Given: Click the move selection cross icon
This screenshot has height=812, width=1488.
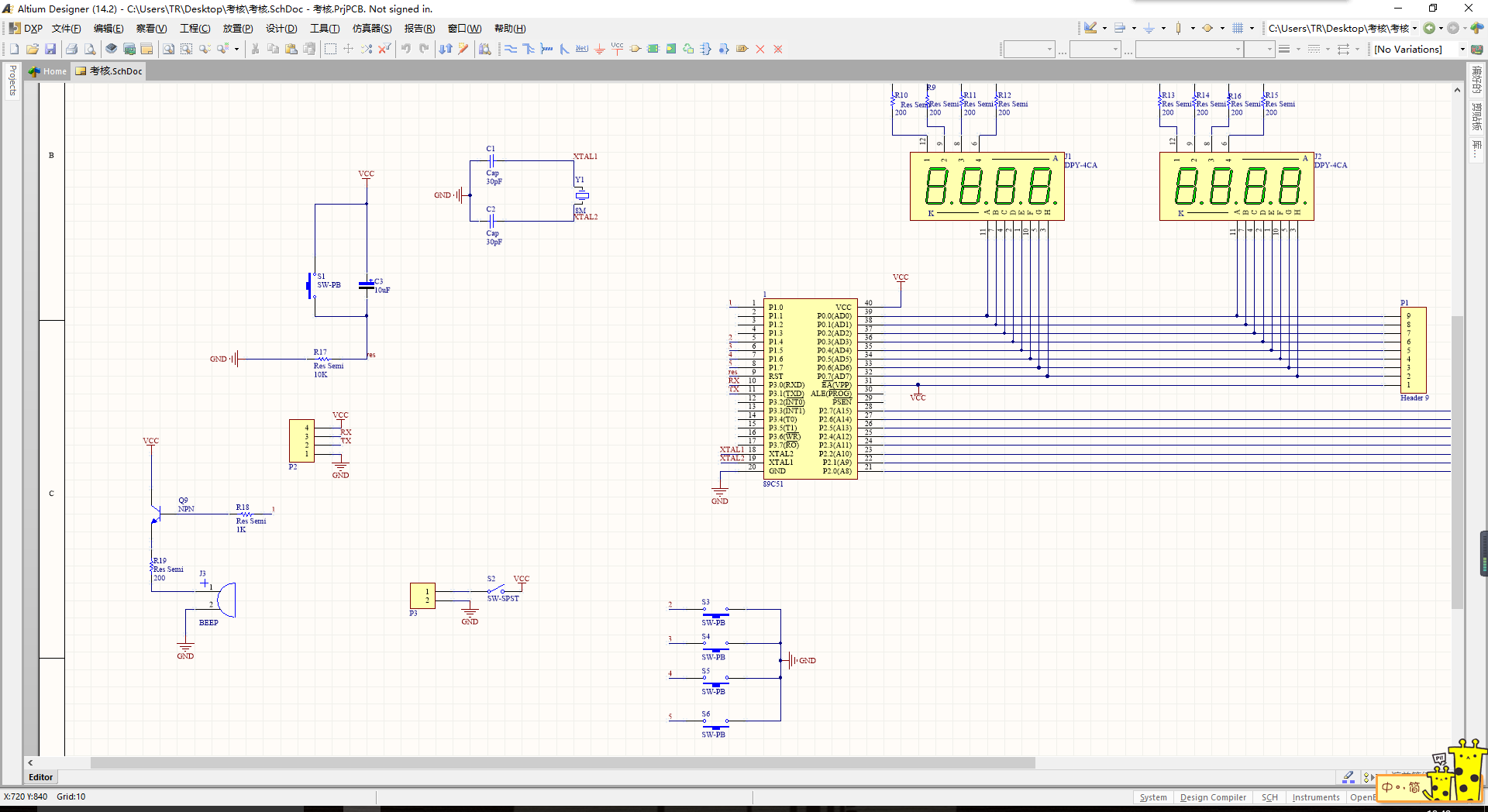Looking at the screenshot, I should click(348, 49).
